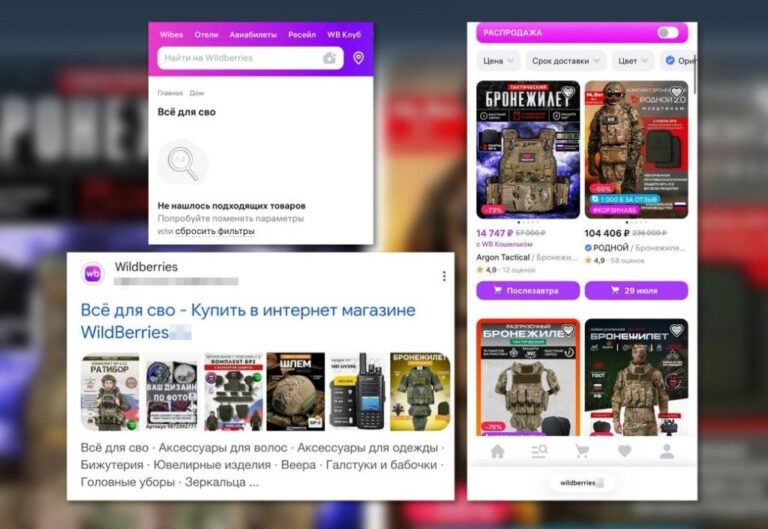Open the Wibes tab
Image resolution: width=768 pixels, height=529 pixels.
(x=171, y=35)
